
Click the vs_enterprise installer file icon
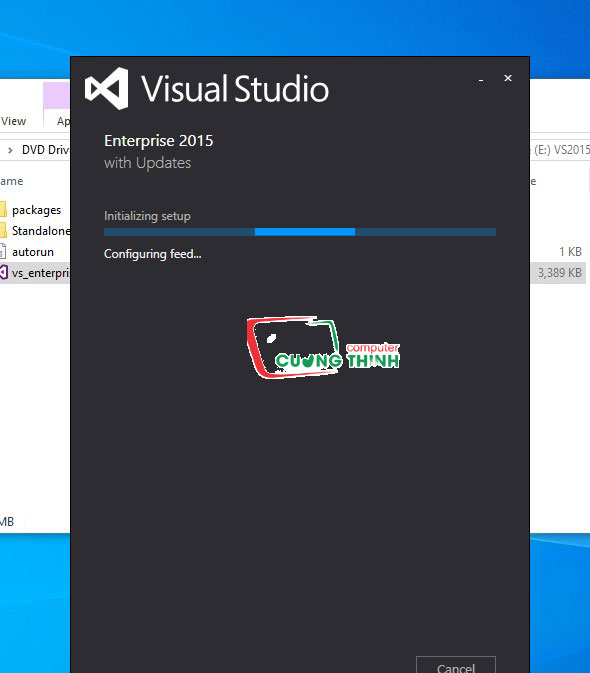(4, 273)
